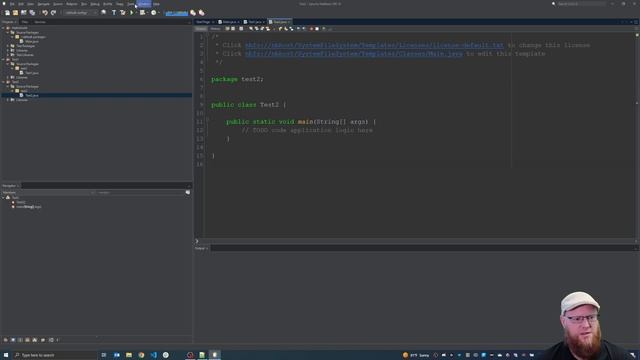The height and width of the screenshot is (360, 640).
Task: Click the Debug Project toolbar icon
Action: point(142,13)
